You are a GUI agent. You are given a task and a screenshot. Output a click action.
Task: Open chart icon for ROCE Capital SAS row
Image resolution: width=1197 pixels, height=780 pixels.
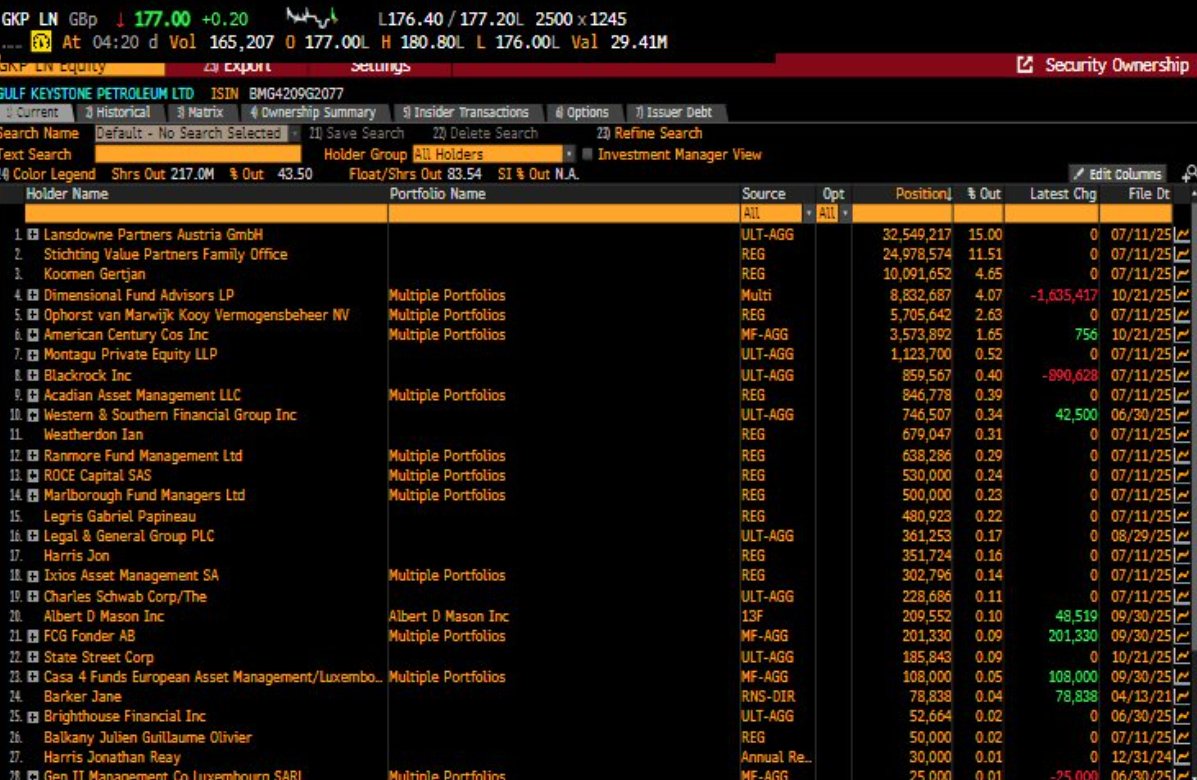point(1182,475)
